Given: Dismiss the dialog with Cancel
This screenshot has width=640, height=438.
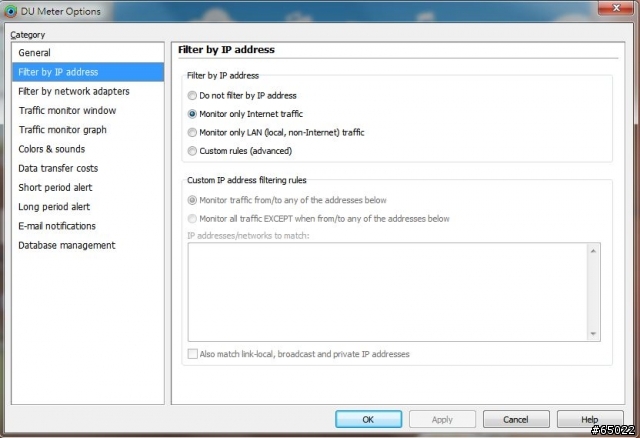Looking at the screenshot, I should point(516,419).
